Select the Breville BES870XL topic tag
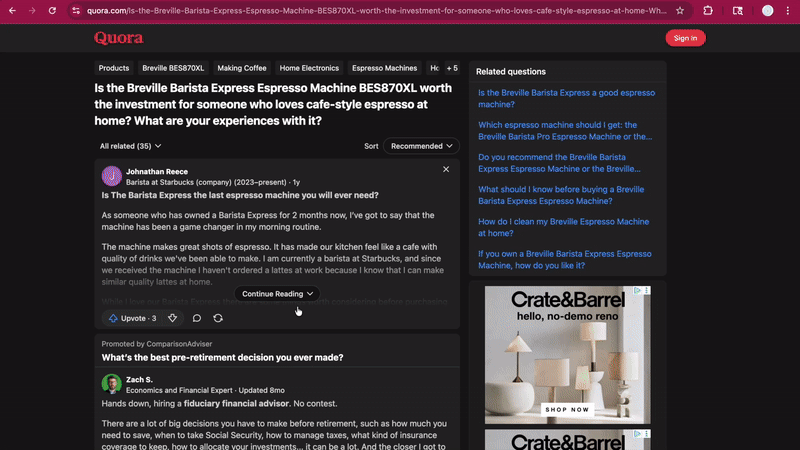The height and width of the screenshot is (450, 800). tap(173, 68)
